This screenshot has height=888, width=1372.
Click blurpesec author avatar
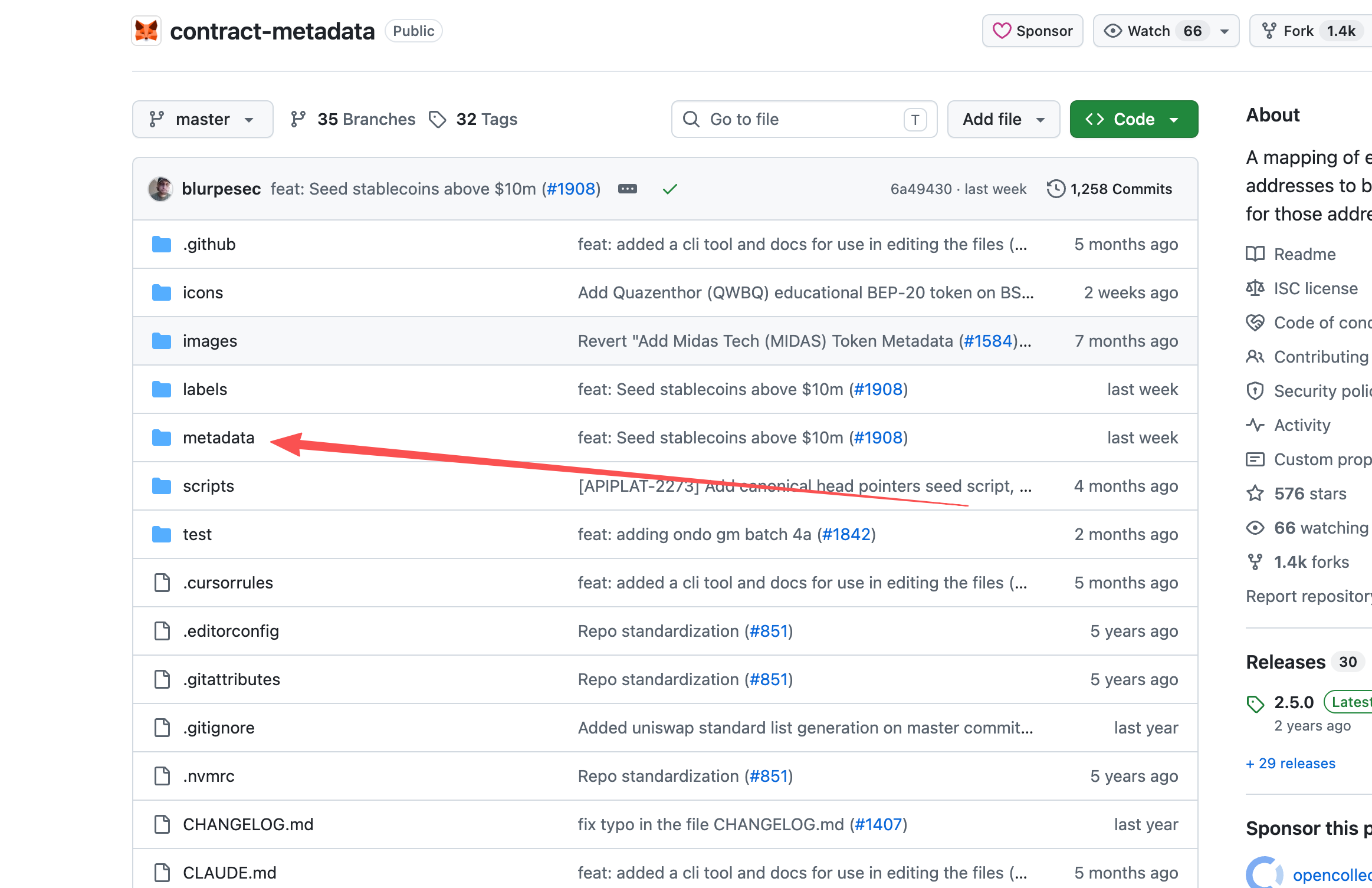160,189
